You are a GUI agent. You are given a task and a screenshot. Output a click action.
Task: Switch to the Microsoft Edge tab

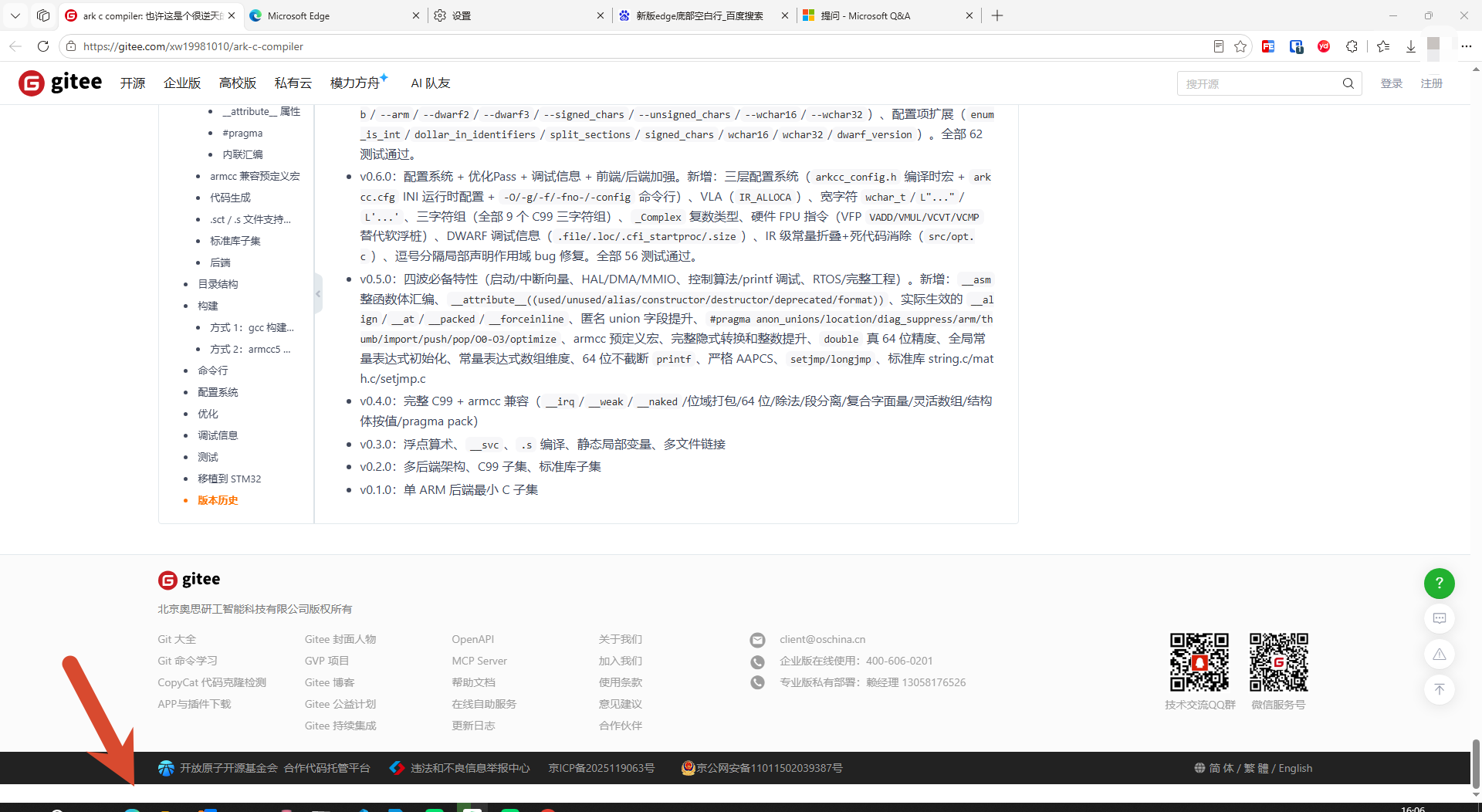(333, 15)
